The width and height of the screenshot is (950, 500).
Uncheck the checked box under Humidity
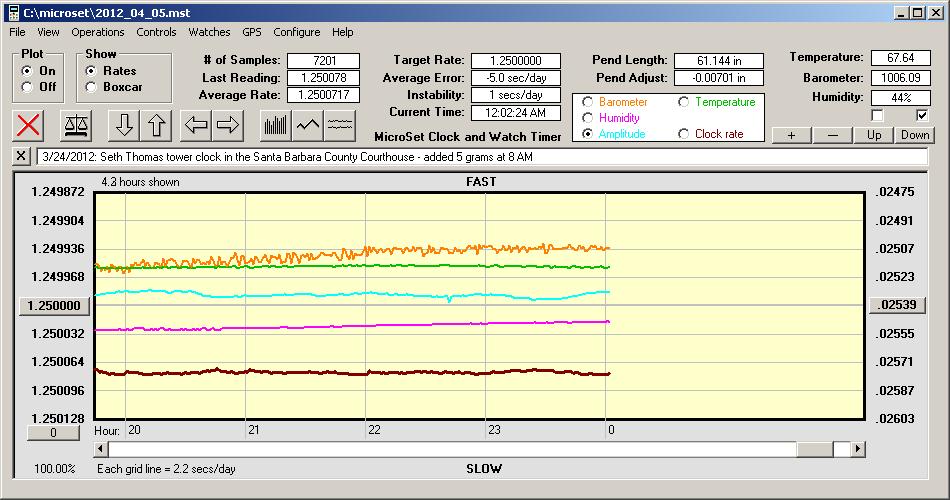coord(923,116)
